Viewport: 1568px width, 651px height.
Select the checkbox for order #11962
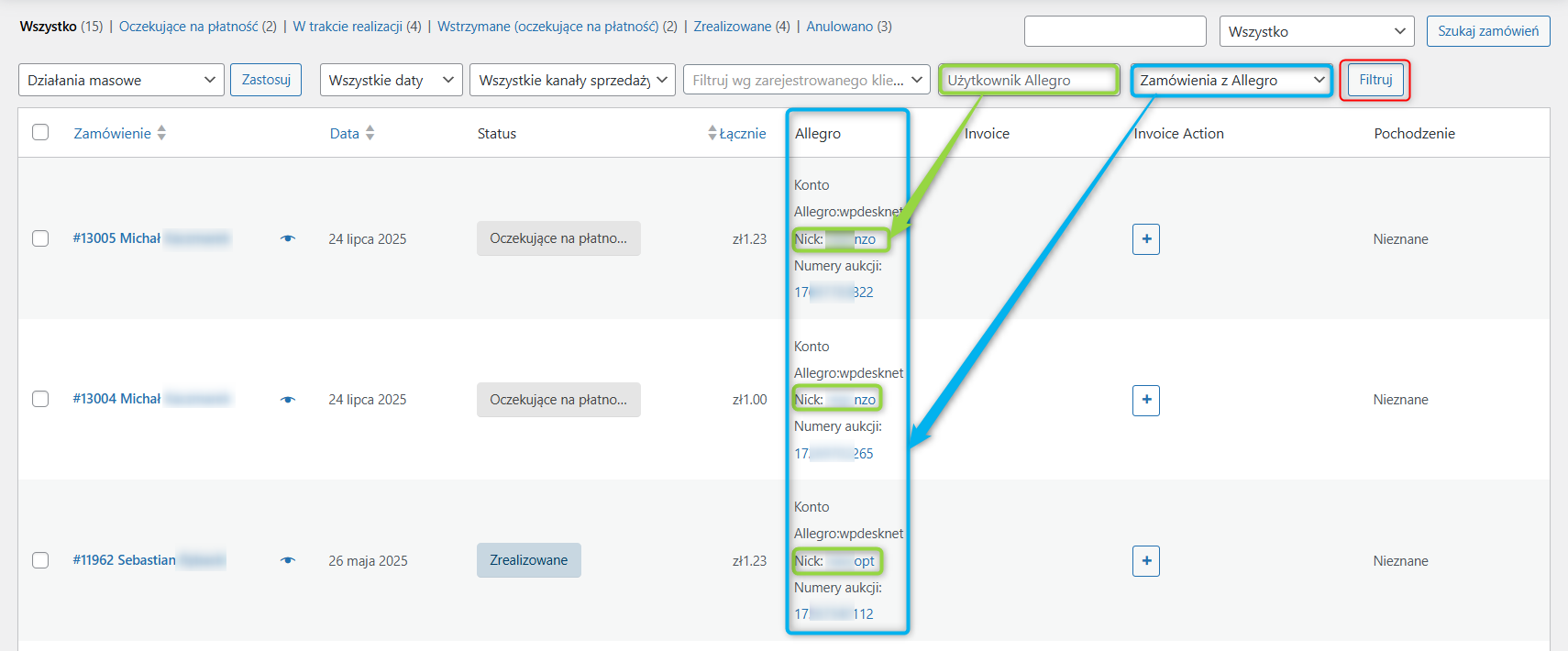click(40, 560)
